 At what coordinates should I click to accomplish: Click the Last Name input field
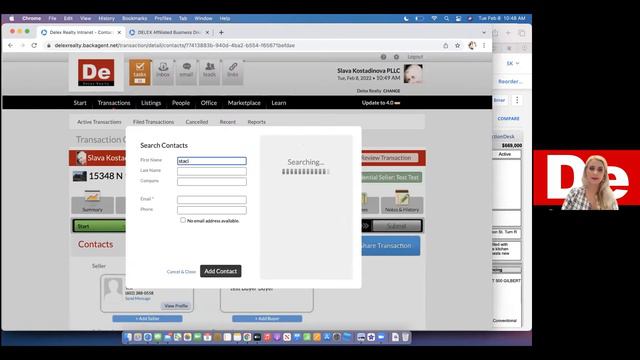click(212, 171)
